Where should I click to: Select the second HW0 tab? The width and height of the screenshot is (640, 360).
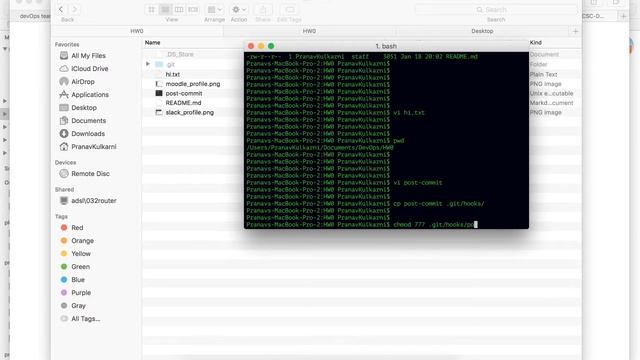pyautogui.click(x=309, y=31)
